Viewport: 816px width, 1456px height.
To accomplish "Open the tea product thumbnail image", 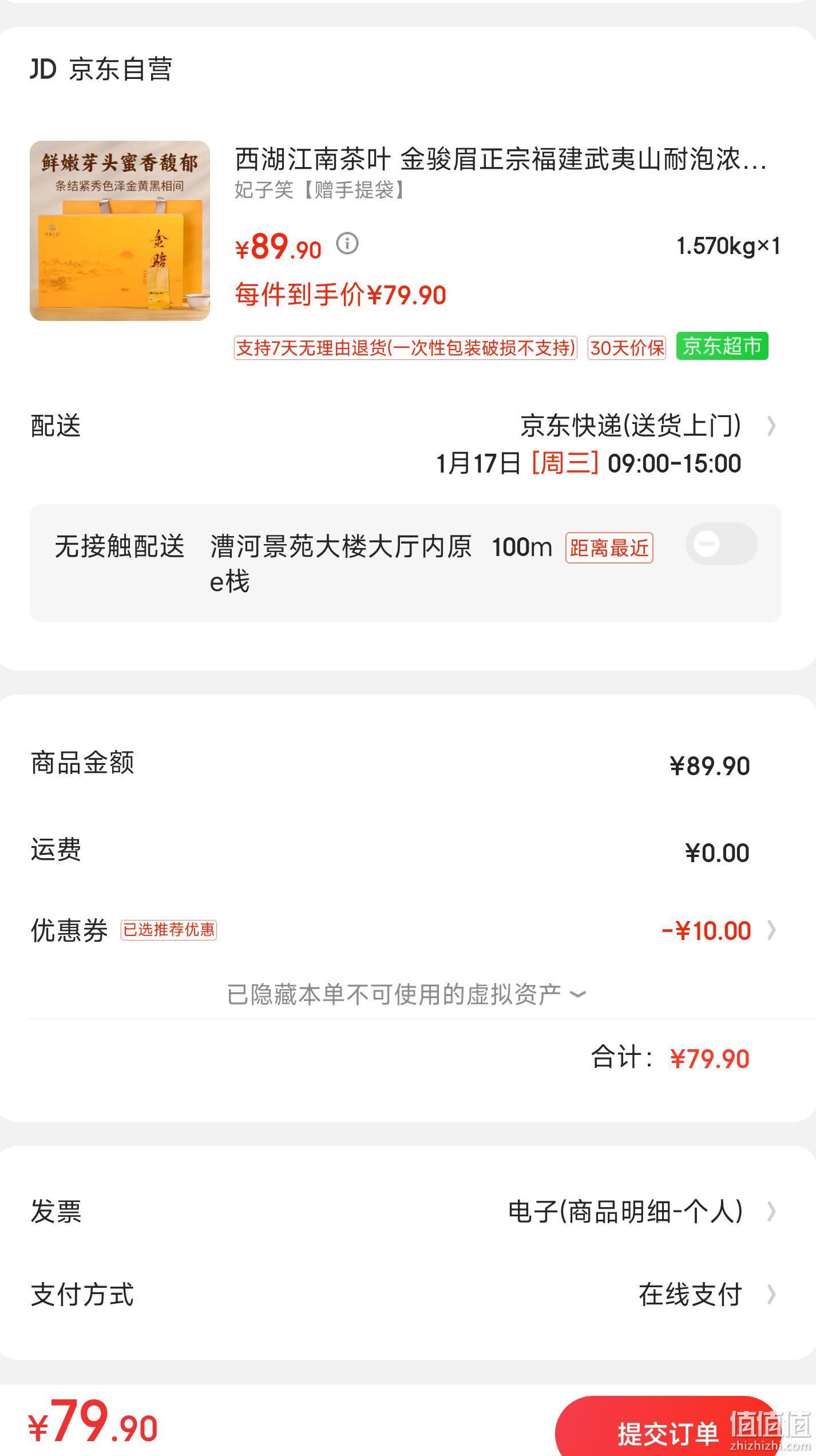I will pos(120,231).
